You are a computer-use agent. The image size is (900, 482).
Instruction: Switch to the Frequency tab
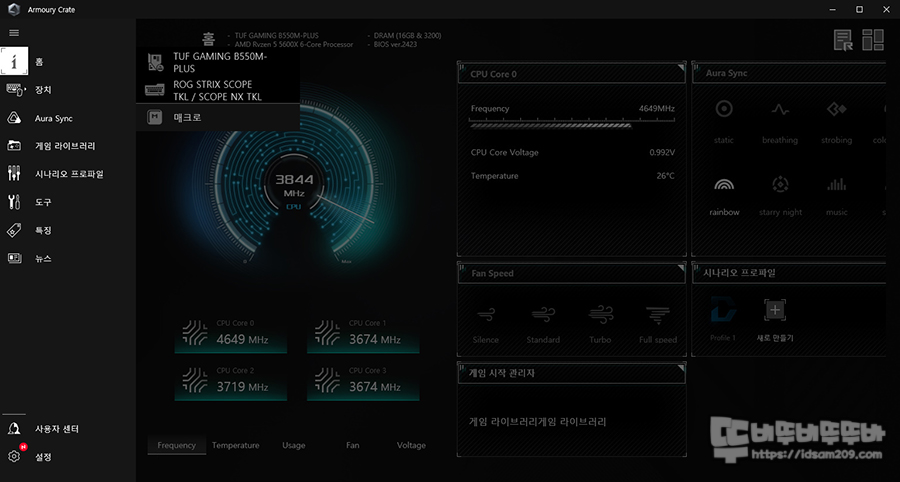click(176, 445)
